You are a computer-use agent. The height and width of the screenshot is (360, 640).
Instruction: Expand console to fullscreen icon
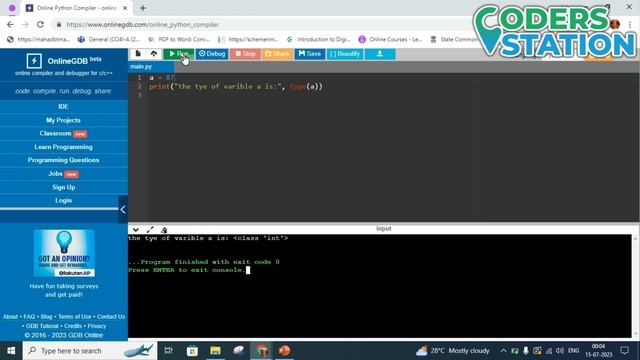point(150,230)
